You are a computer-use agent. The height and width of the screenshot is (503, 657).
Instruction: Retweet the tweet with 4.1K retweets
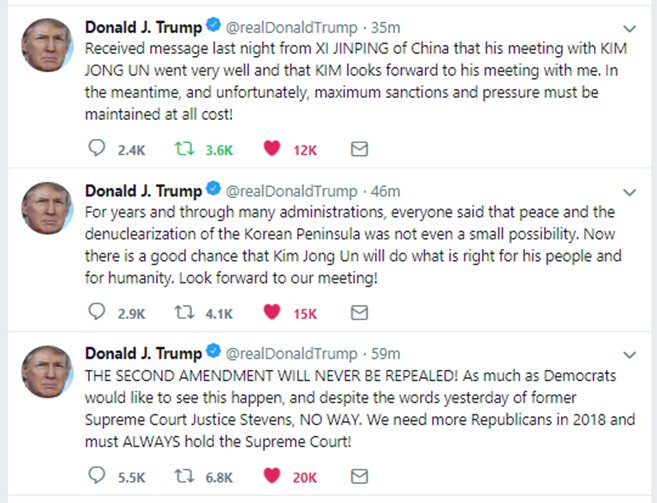pos(183,312)
